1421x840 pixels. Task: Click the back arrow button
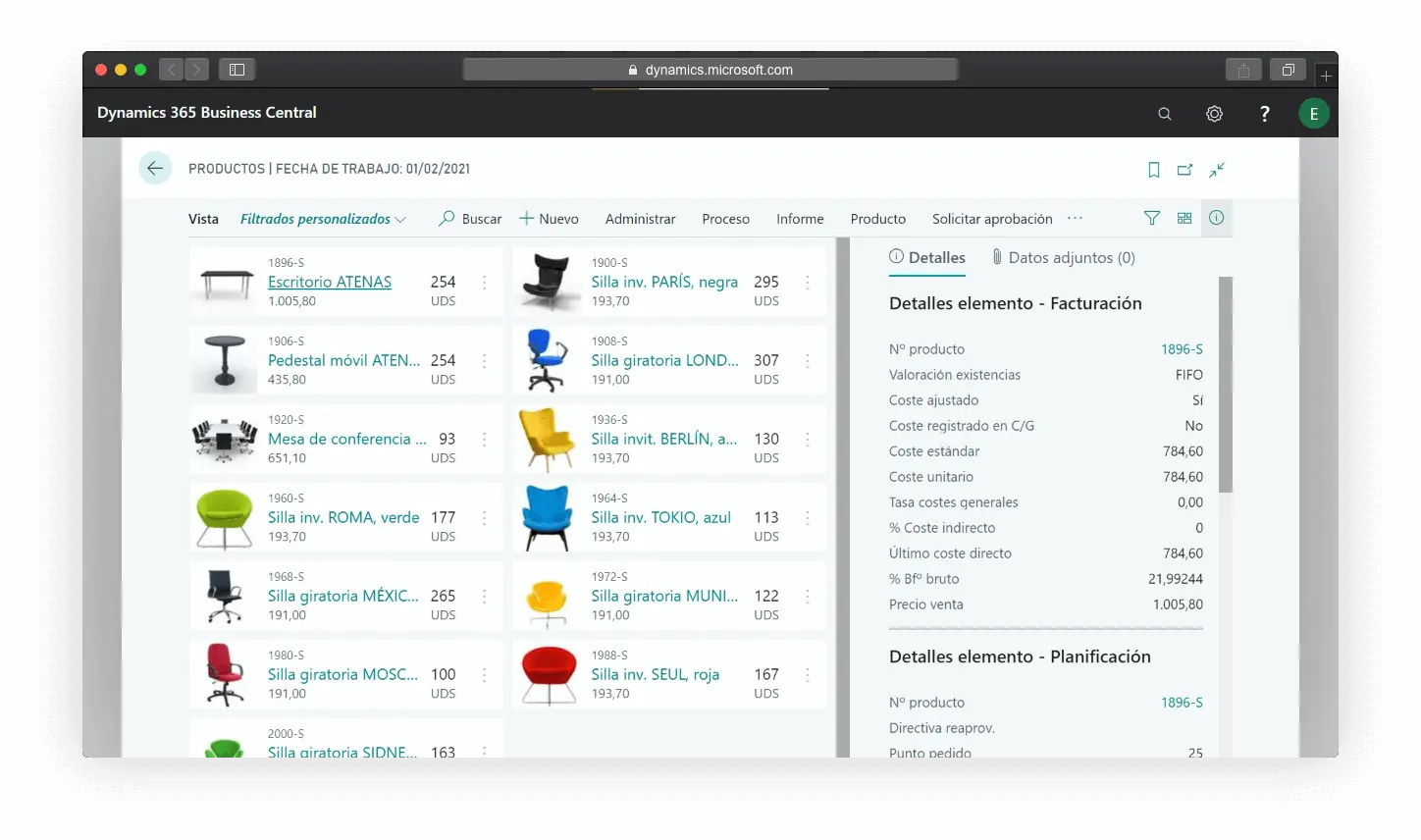click(155, 169)
